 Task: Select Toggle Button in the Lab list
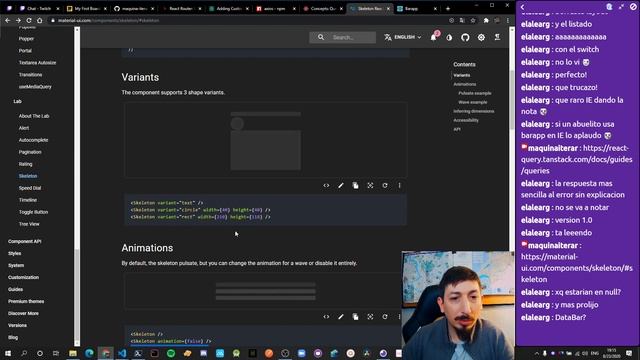click(33, 212)
